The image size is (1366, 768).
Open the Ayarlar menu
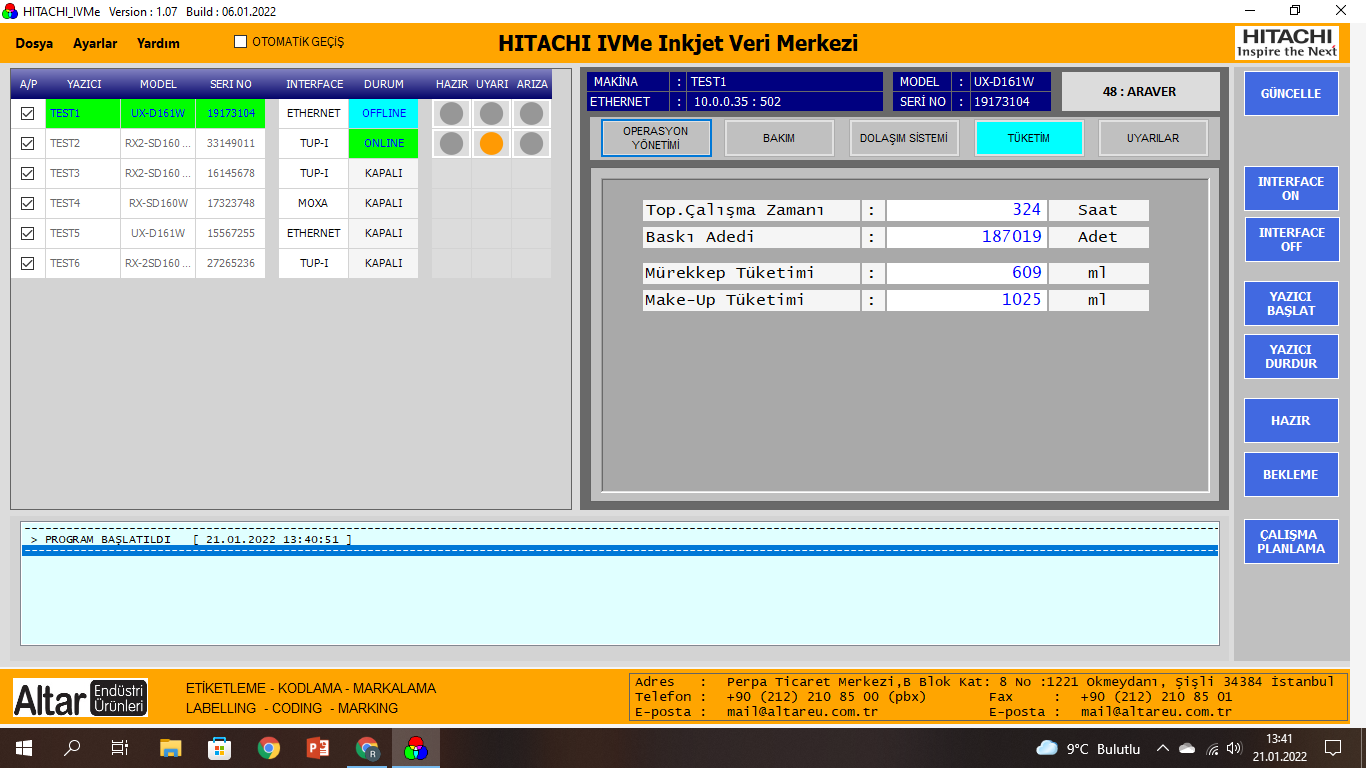click(x=95, y=43)
